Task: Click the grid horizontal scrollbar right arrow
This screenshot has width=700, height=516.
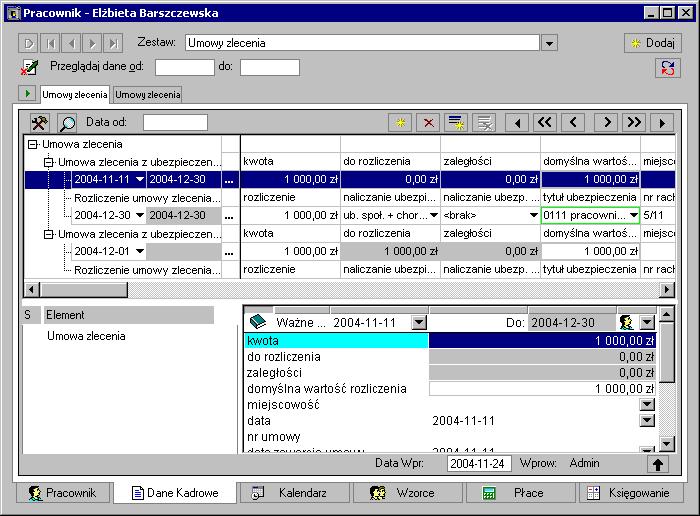Action: (667, 290)
